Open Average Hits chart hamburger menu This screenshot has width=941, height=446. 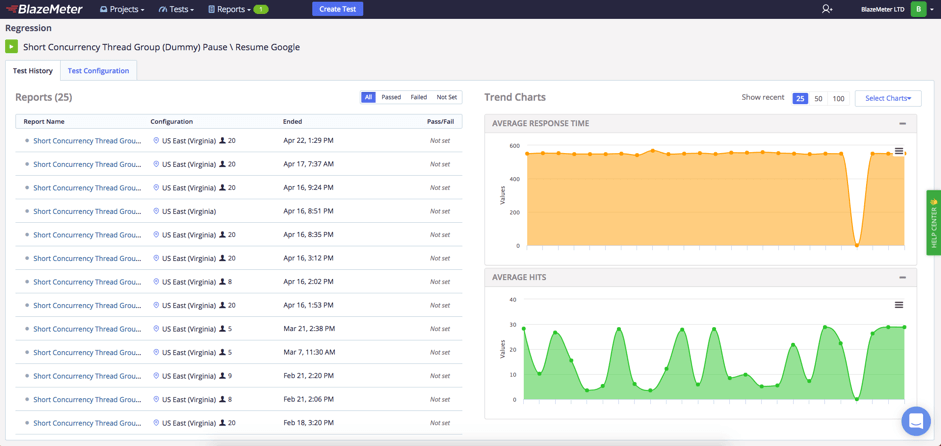coord(898,305)
